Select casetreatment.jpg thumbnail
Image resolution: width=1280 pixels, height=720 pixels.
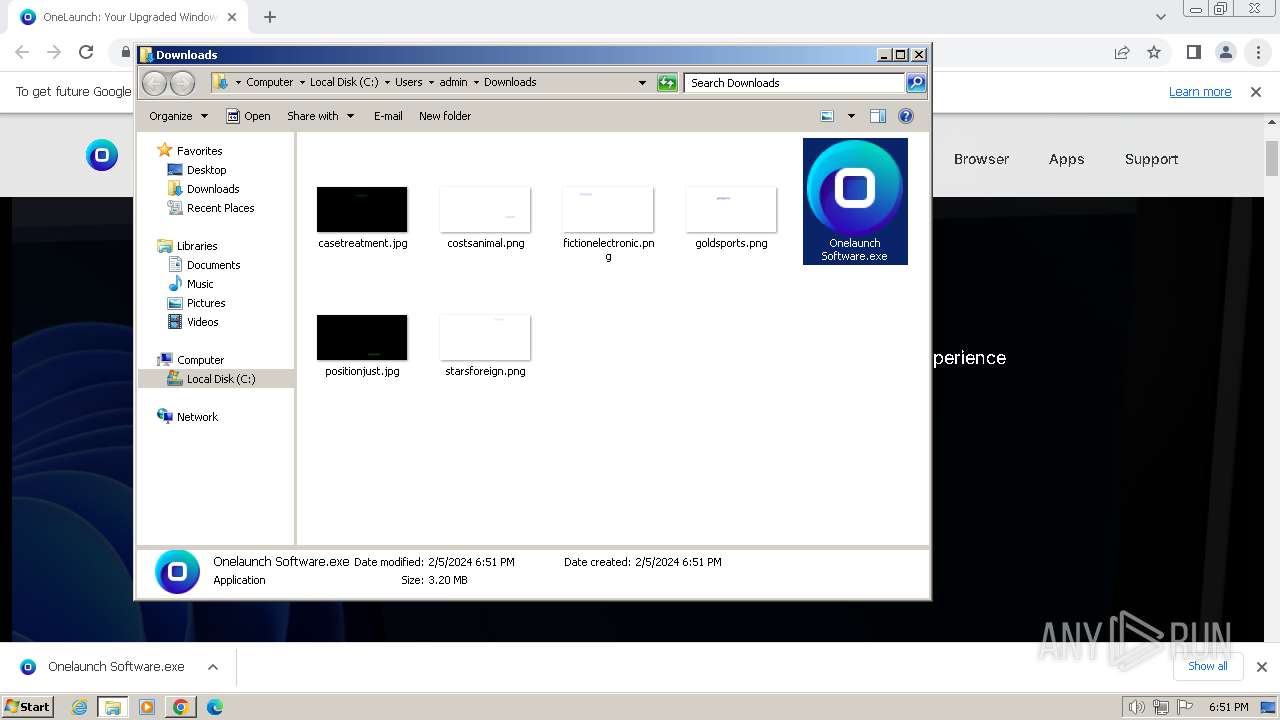click(362, 209)
